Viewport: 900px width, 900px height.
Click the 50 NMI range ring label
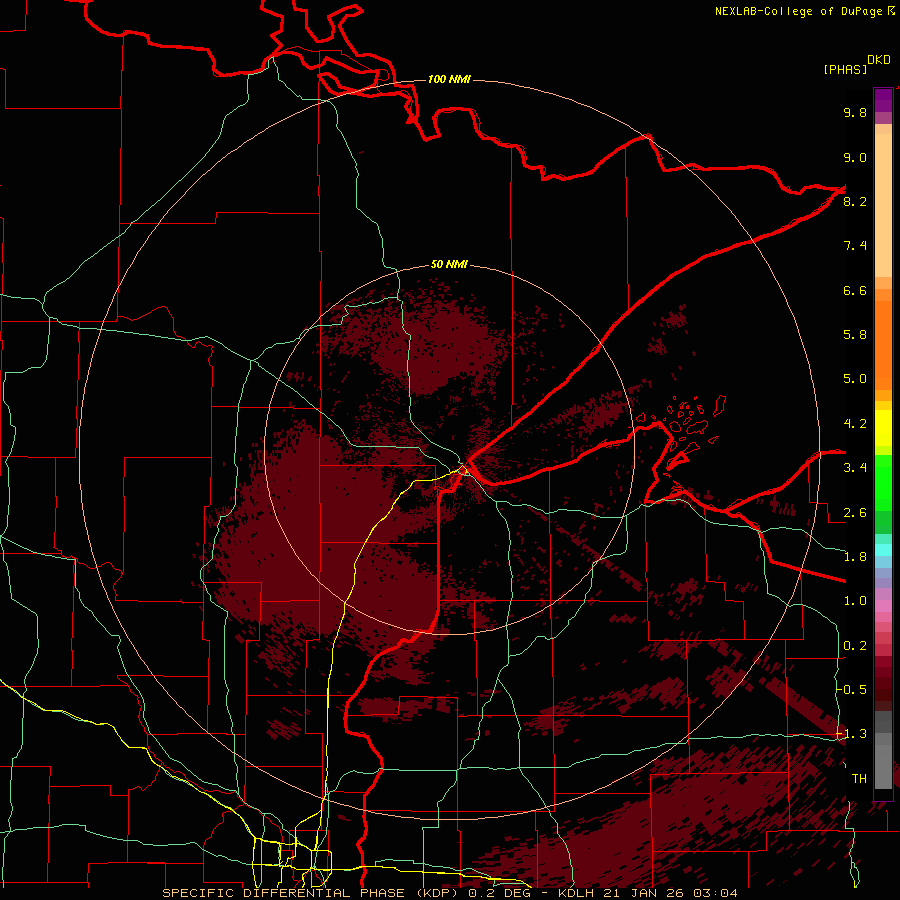click(x=449, y=265)
